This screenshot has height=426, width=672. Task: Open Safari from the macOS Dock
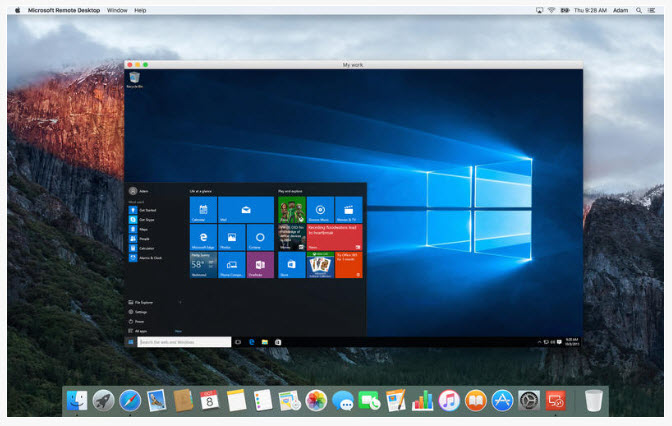pos(129,401)
